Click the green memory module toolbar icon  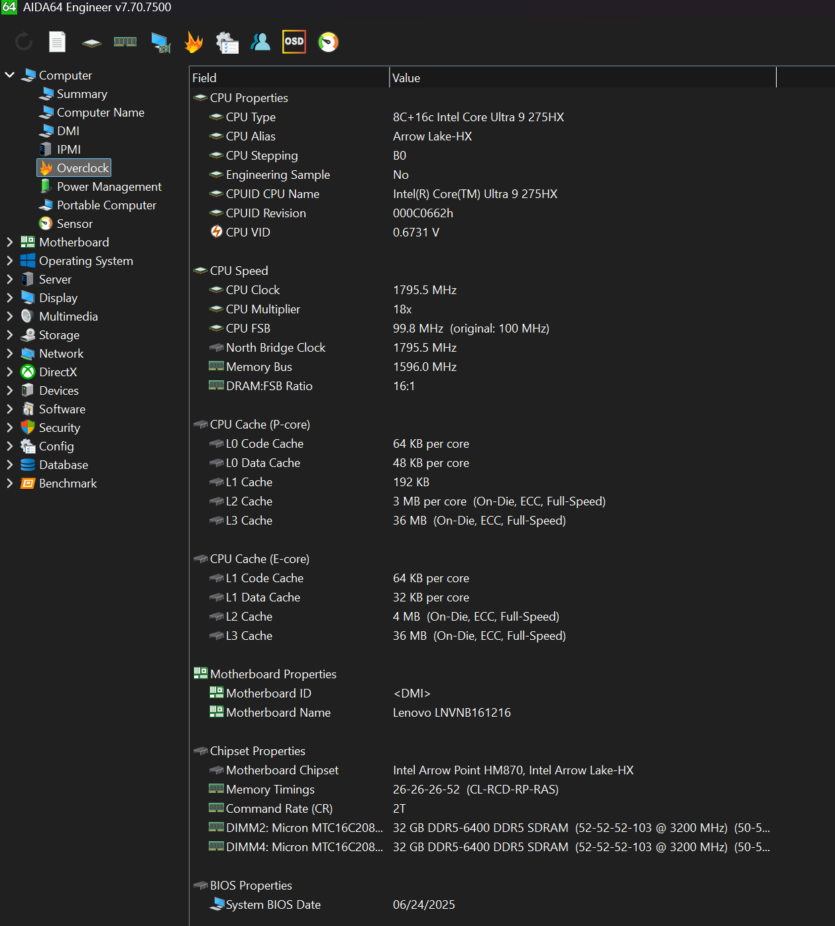click(x=125, y=42)
